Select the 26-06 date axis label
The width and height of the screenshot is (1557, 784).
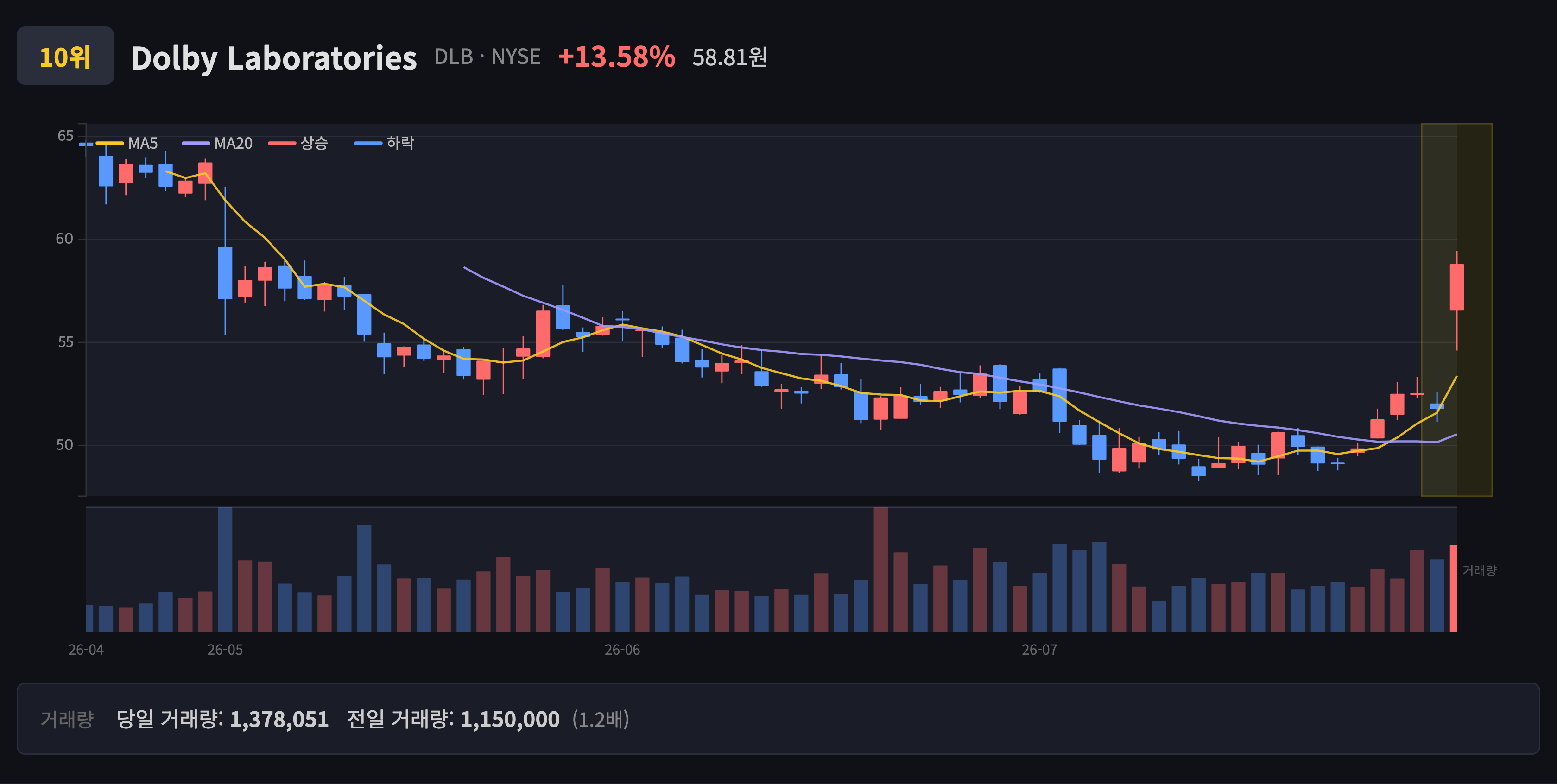(x=622, y=650)
